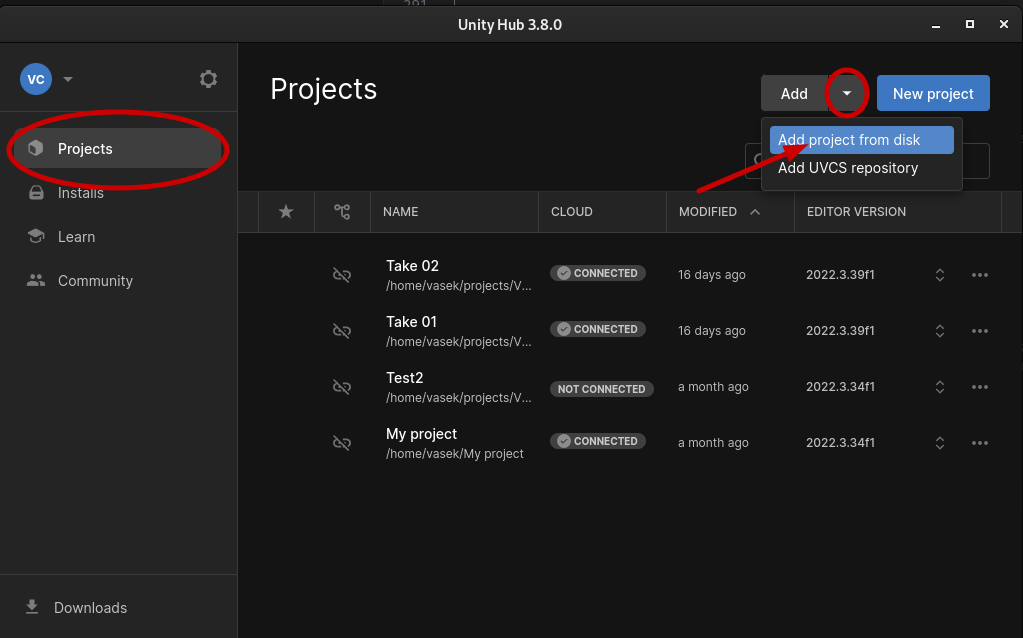Click the version control column header icon

coord(342,212)
